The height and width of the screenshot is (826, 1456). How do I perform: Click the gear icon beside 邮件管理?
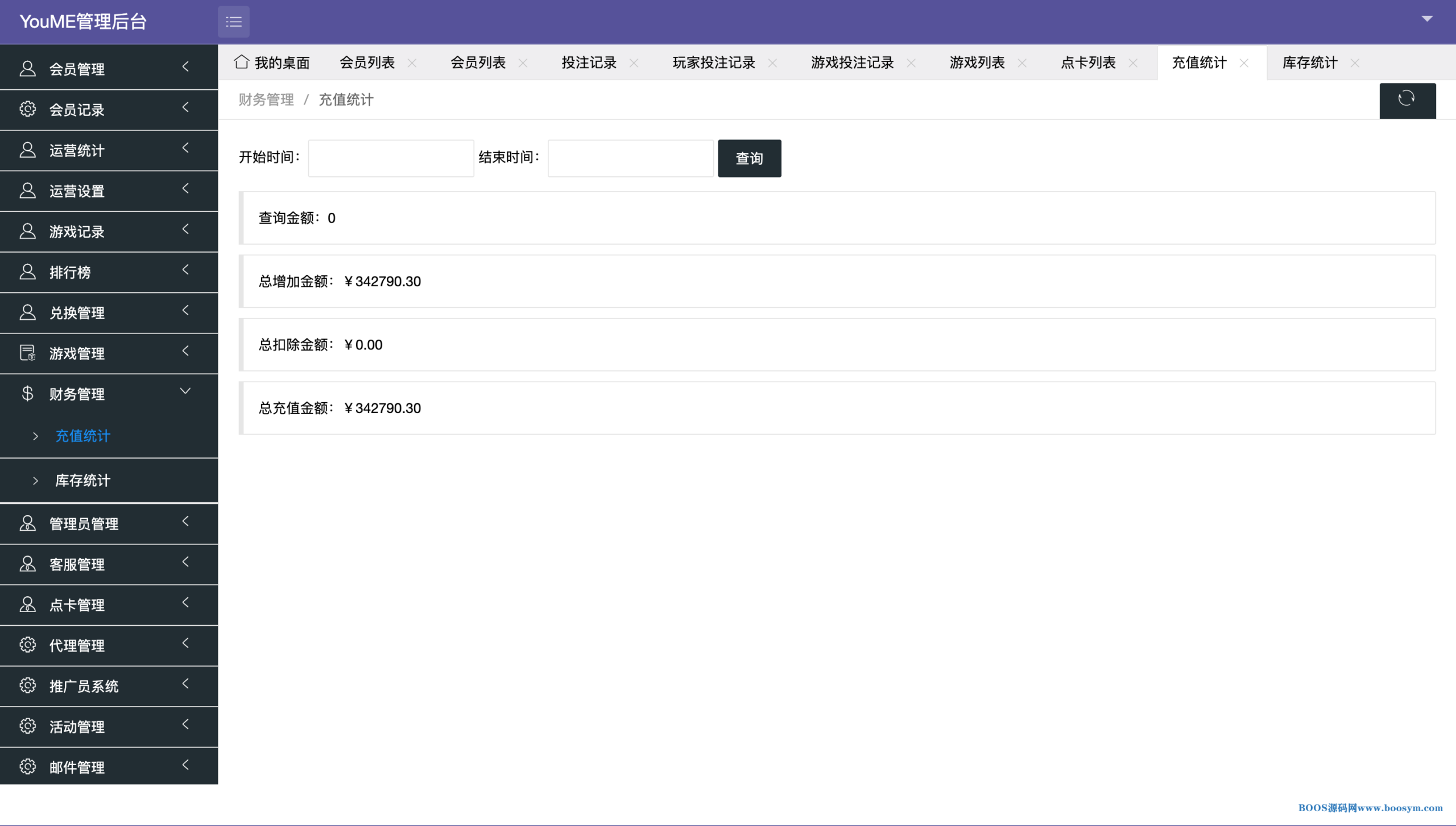click(27, 767)
